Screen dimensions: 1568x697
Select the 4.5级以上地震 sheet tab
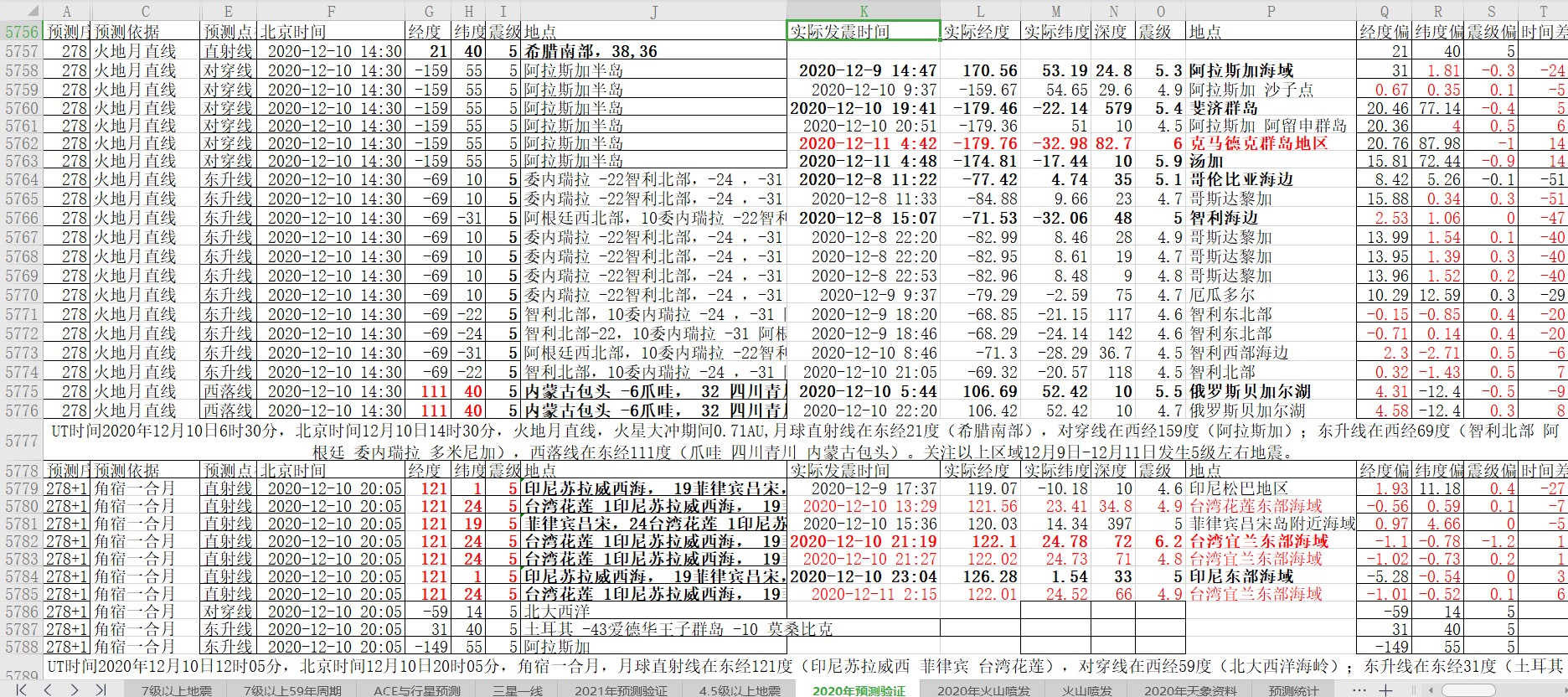pos(740,690)
